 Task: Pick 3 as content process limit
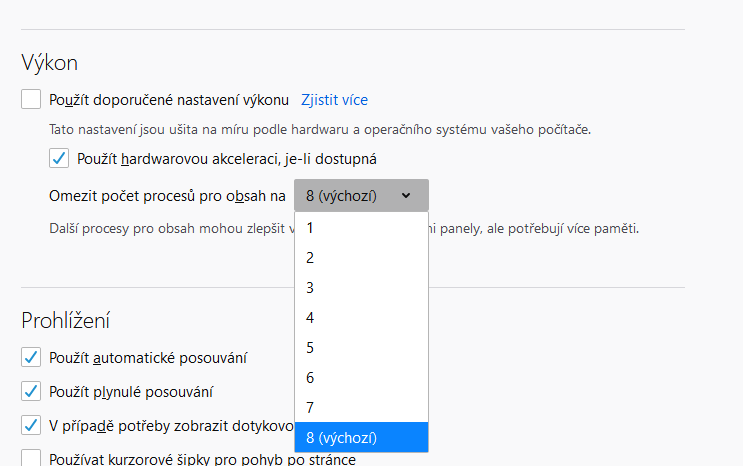click(361, 288)
